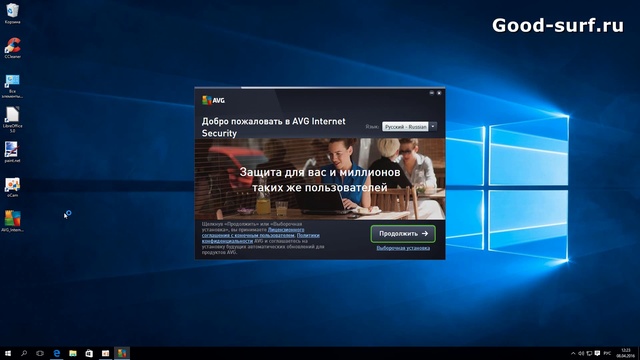This screenshot has height=360, width=640.
Task: Select the LibreOffice 5.0 desktop icon
Action: (12, 120)
